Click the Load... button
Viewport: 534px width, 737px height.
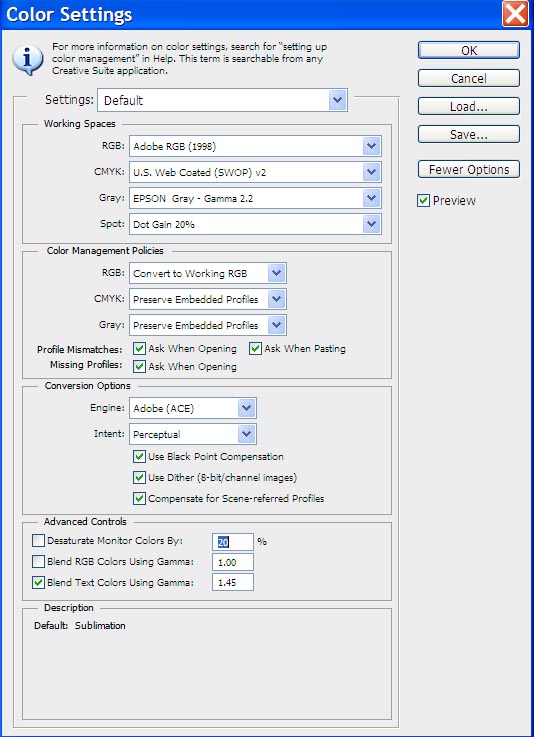coord(469,106)
